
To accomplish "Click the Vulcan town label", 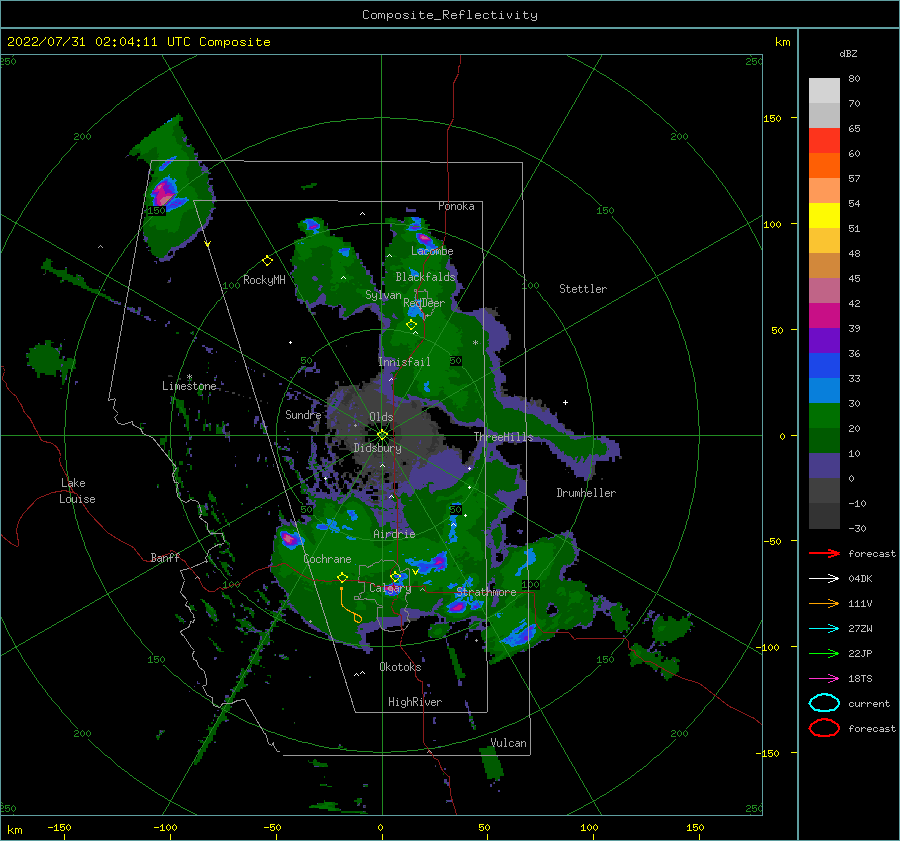I will point(508,743).
